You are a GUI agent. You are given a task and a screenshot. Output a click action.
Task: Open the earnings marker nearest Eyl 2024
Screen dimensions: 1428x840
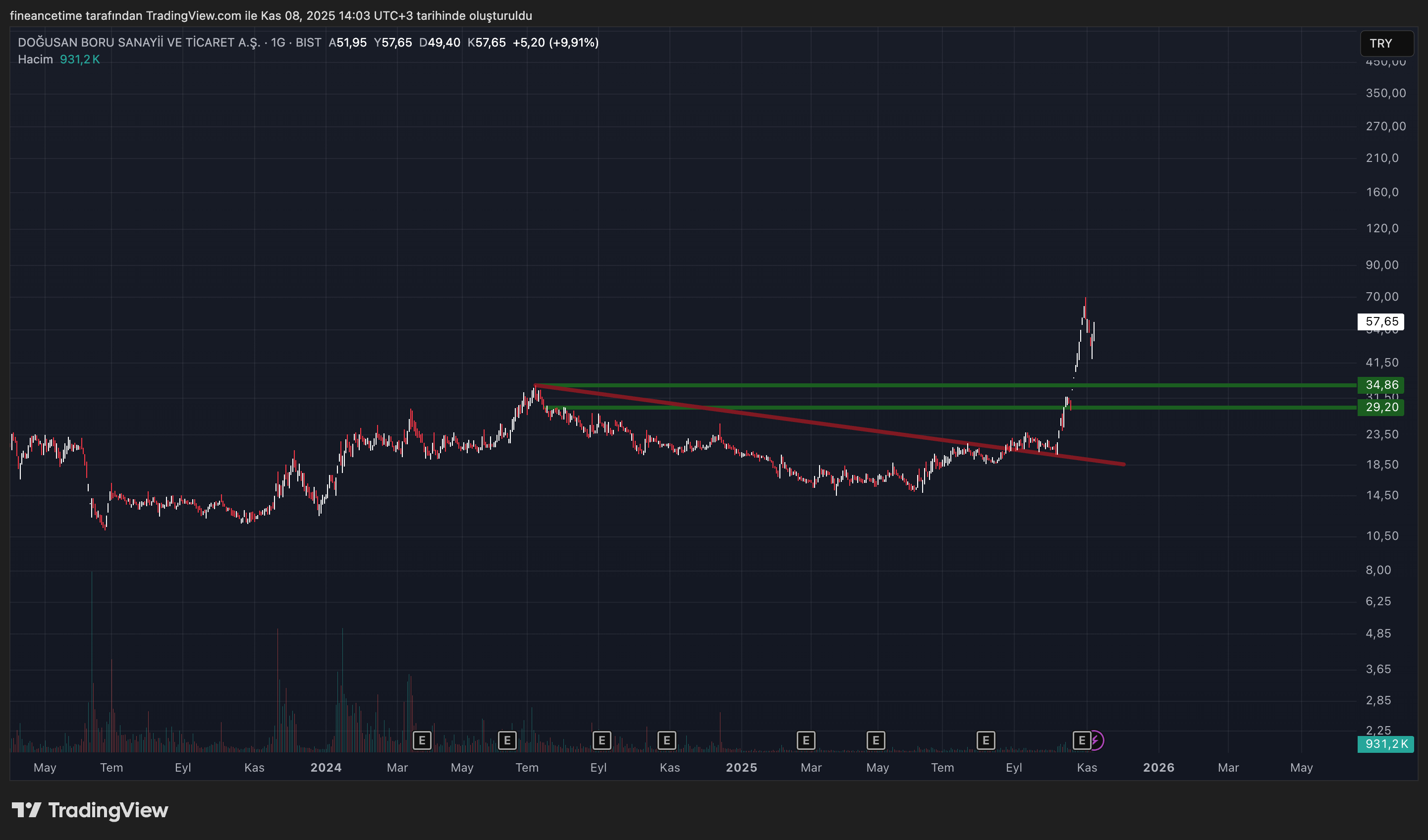click(x=601, y=740)
